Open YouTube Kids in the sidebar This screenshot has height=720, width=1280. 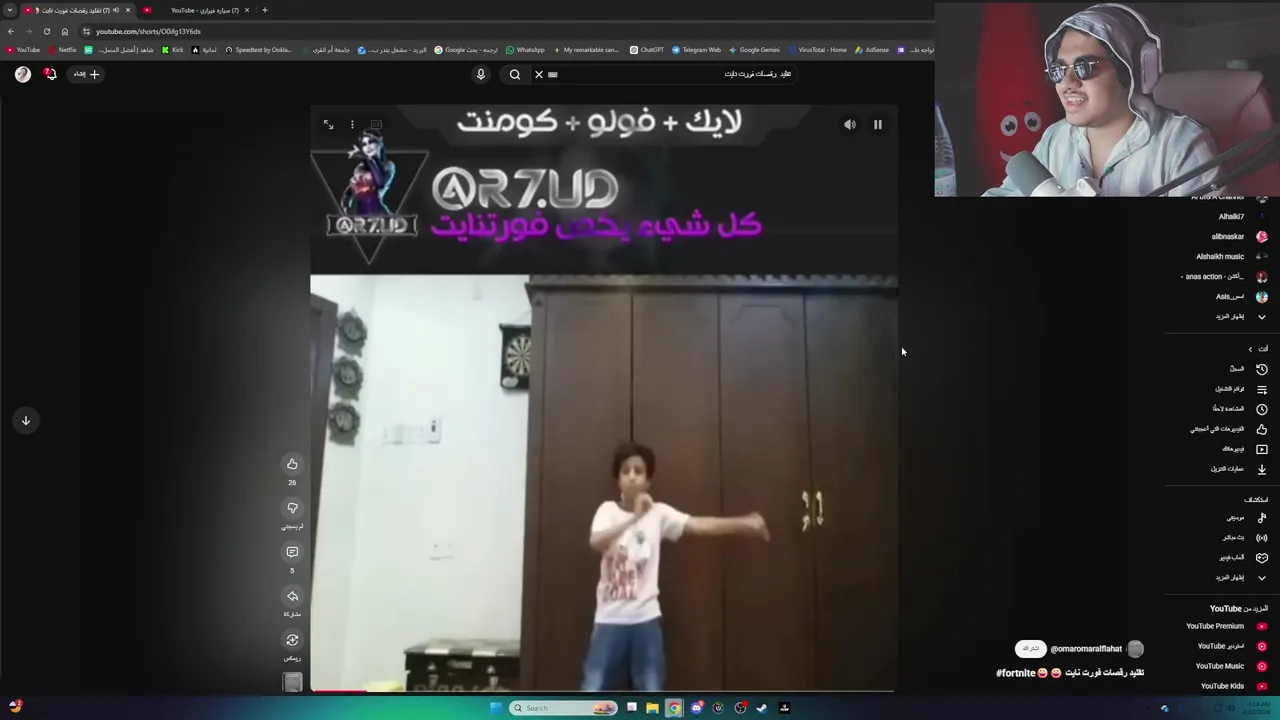(1234, 687)
